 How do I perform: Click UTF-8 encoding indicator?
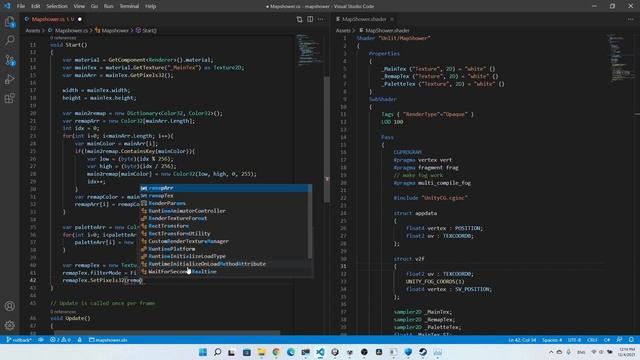coord(574,340)
